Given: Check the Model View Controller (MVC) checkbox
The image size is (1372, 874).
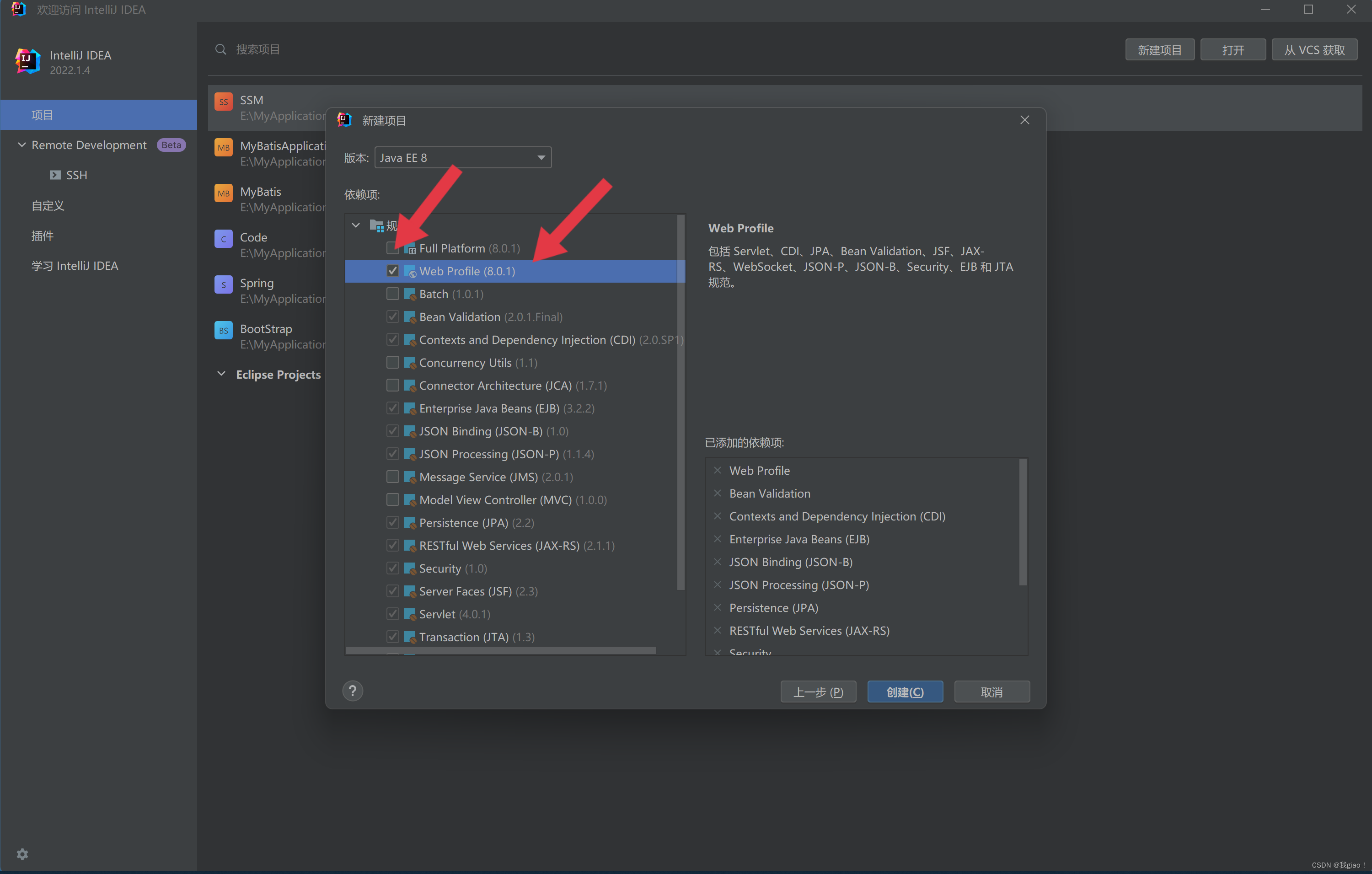Looking at the screenshot, I should 392,499.
